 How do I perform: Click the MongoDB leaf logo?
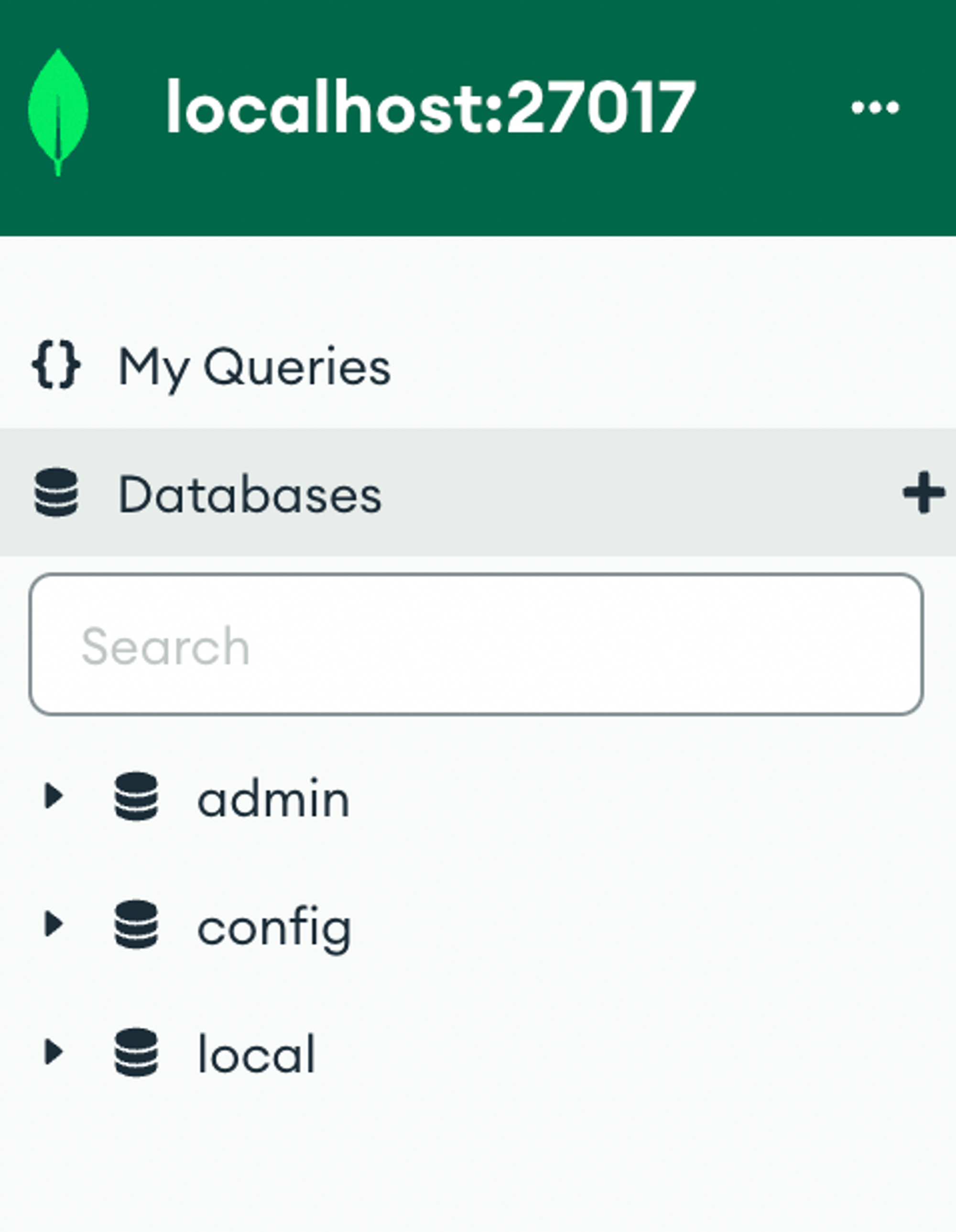(58, 112)
